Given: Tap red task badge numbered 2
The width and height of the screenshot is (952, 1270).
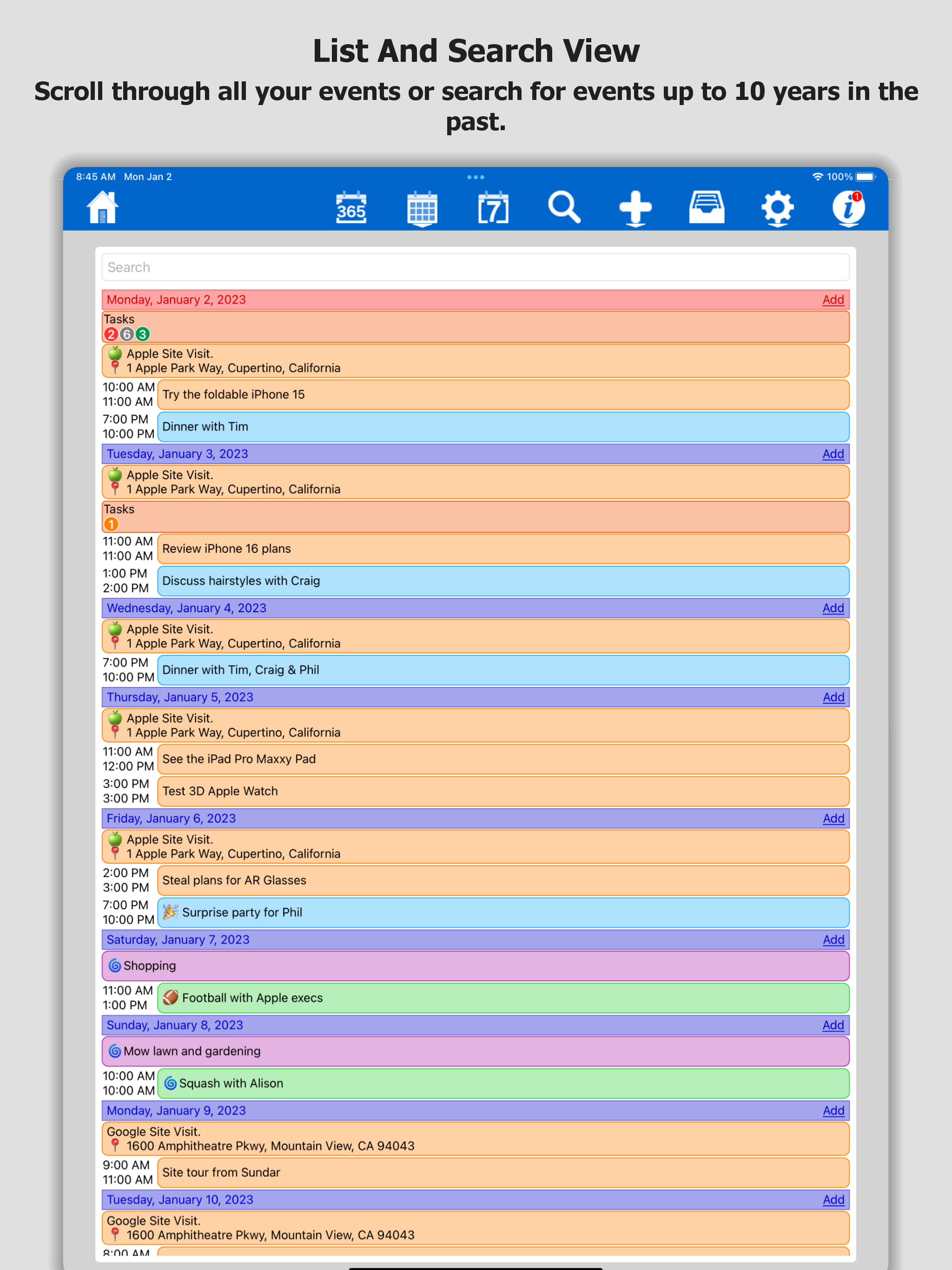Looking at the screenshot, I should [111, 334].
